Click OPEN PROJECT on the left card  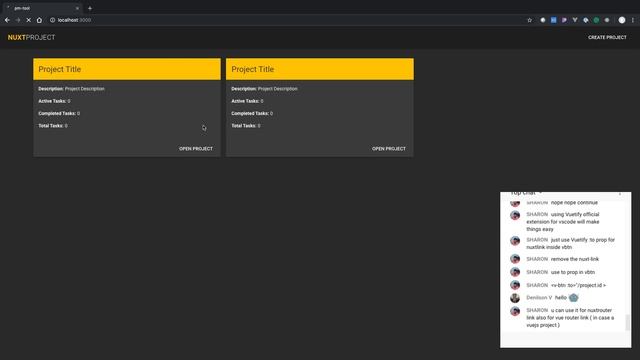pos(196,149)
